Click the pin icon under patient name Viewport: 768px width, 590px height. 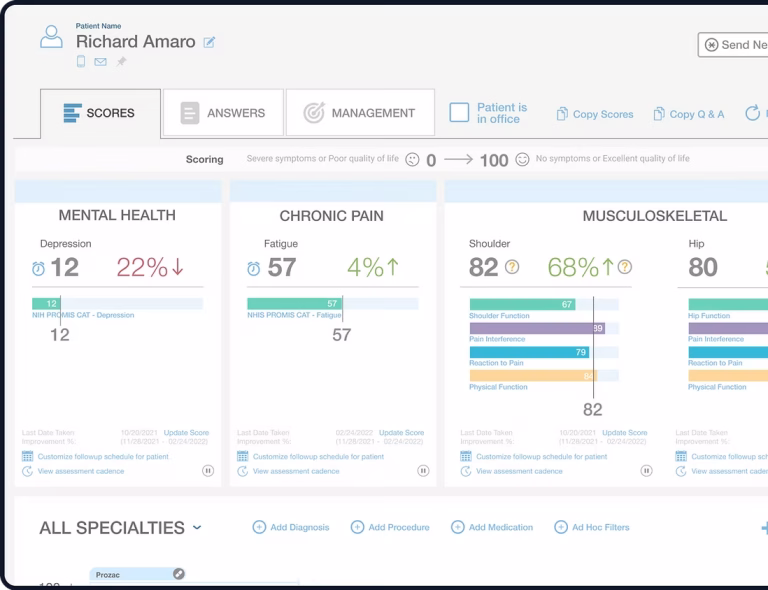[122, 62]
